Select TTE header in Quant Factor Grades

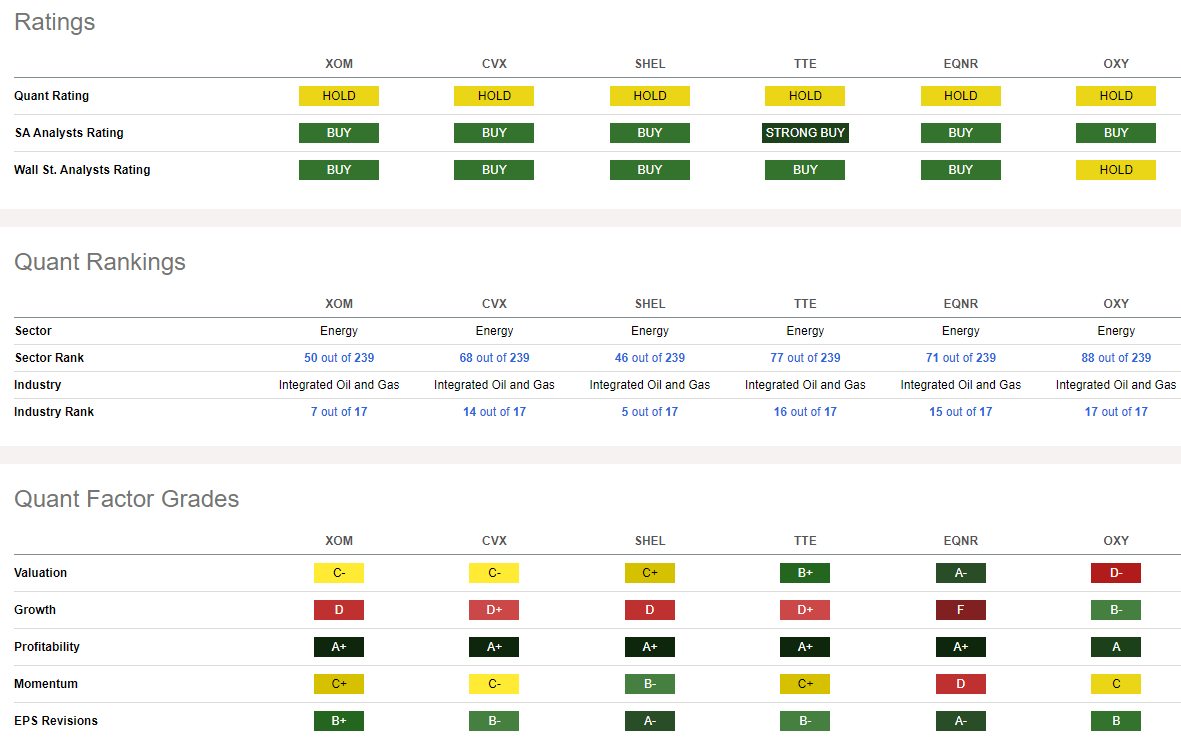[x=805, y=541]
